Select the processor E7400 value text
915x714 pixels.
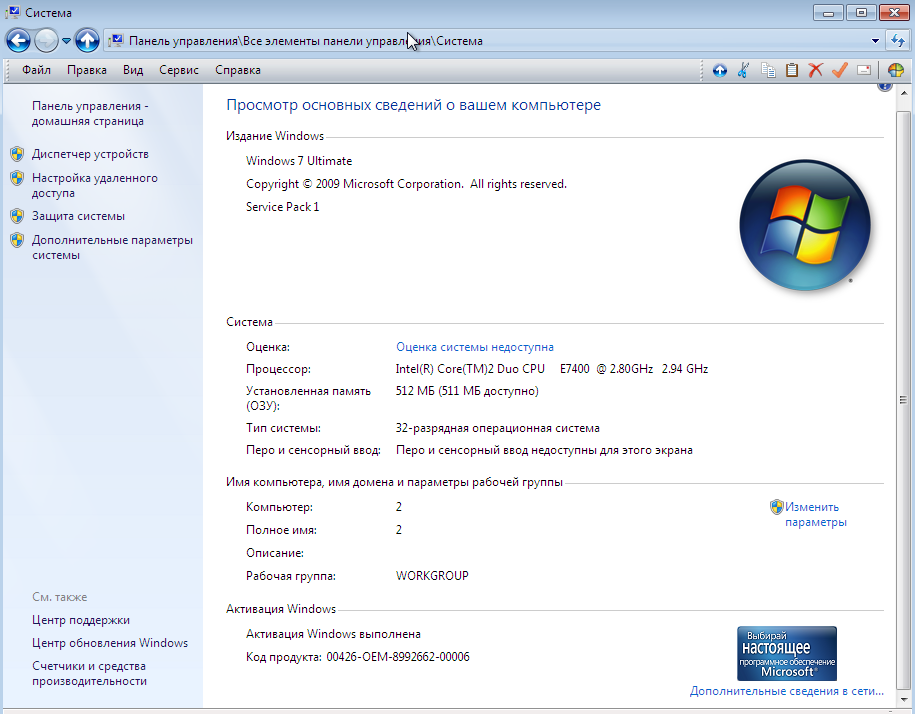click(x=551, y=369)
